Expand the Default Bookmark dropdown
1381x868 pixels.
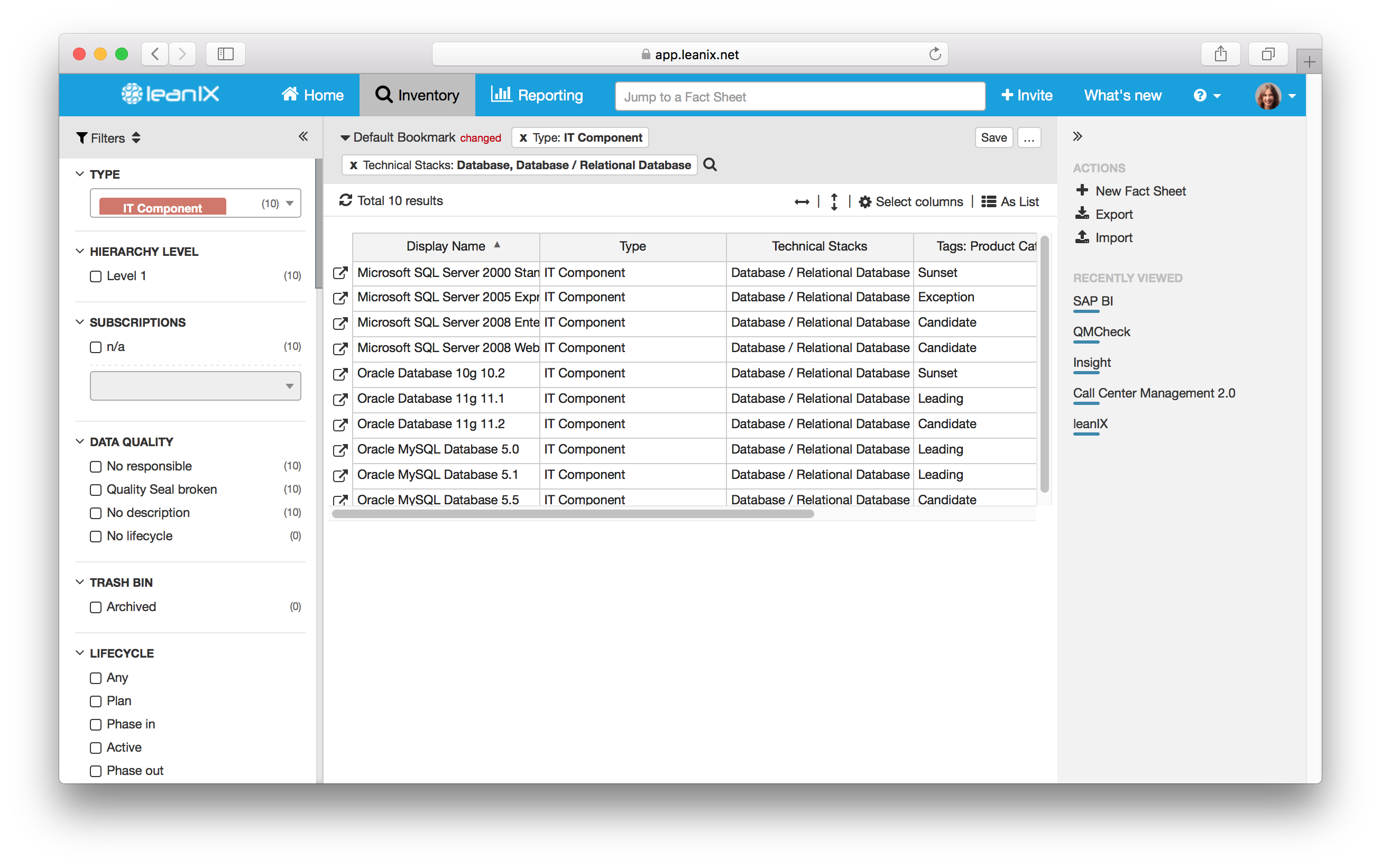pos(345,137)
